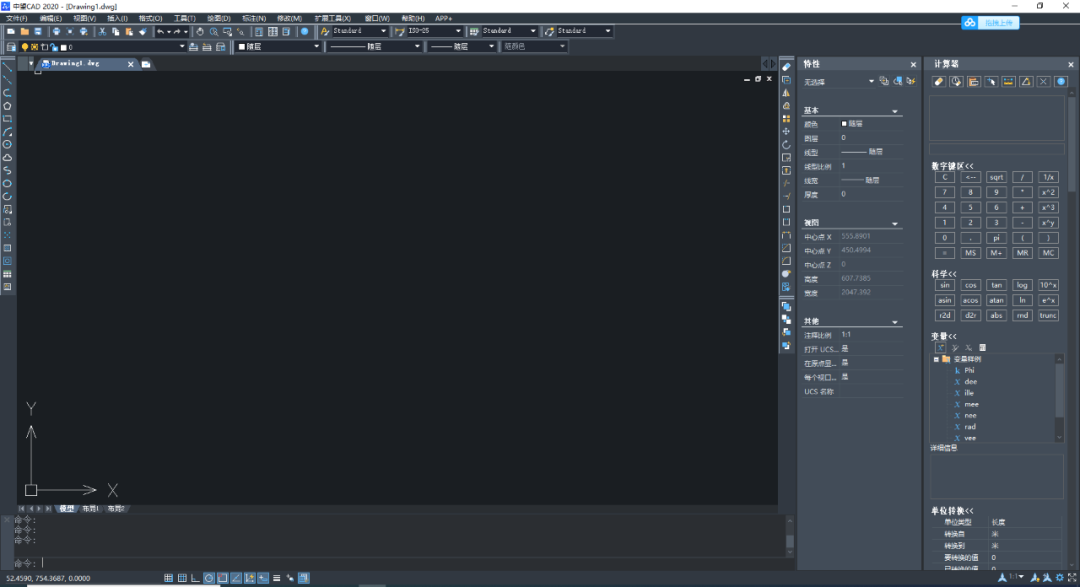Select the Line tool in draw toolbar
The image size is (1080, 587).
pos(8,68)
